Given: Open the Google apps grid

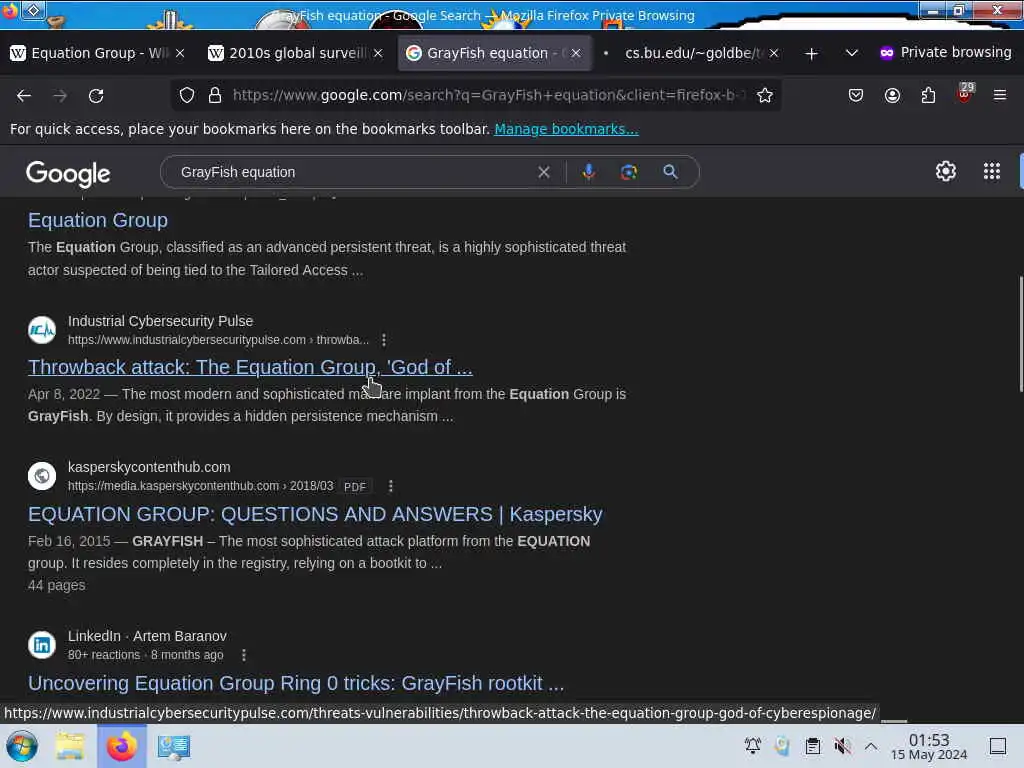Looking at the screenshot, I should tap(991, 171).
